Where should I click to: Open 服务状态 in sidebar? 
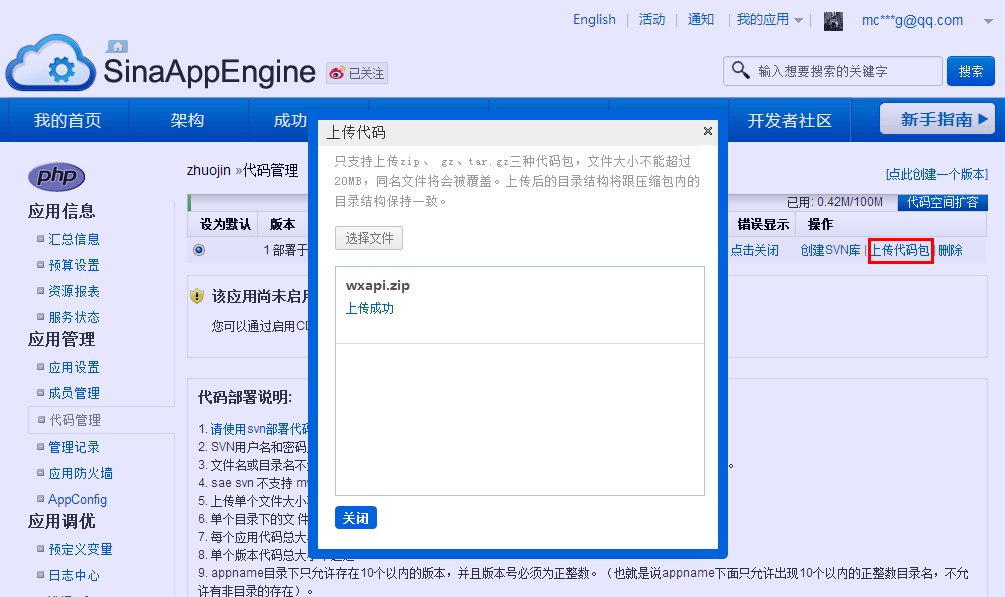[x=74, y=317]
